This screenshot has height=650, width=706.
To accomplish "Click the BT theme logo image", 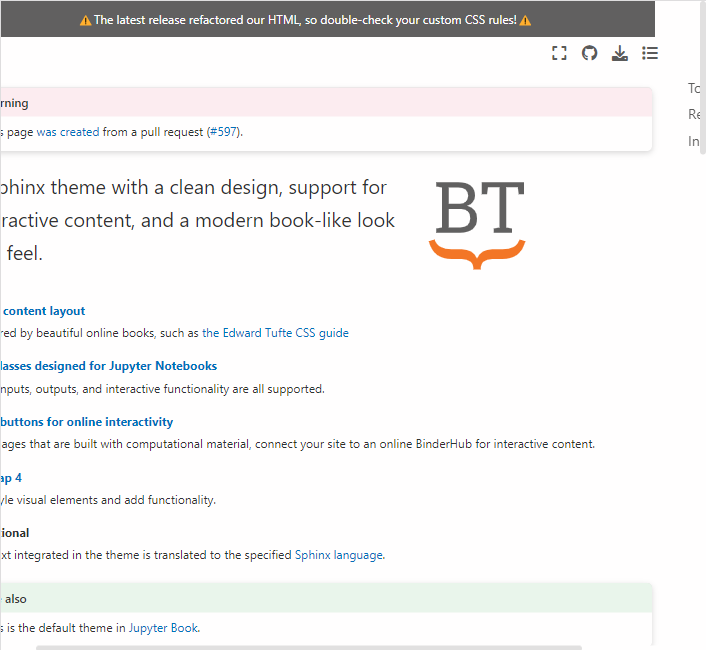I will [477, 225].
